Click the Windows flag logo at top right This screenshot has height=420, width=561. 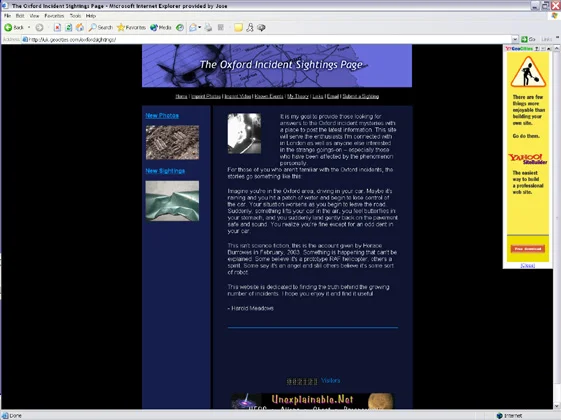(x=555, y=16)
